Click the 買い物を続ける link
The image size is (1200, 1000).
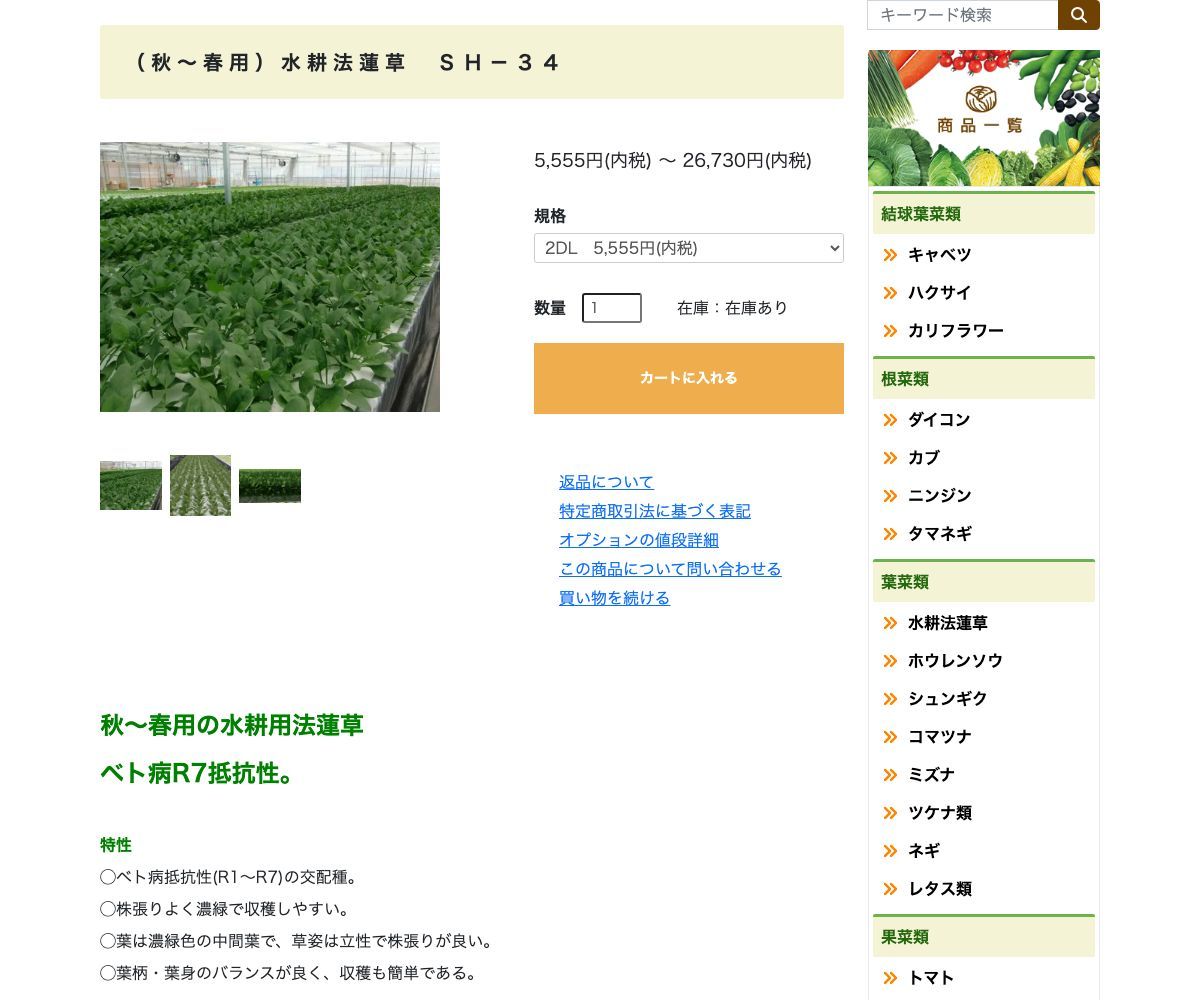[614, 598]
